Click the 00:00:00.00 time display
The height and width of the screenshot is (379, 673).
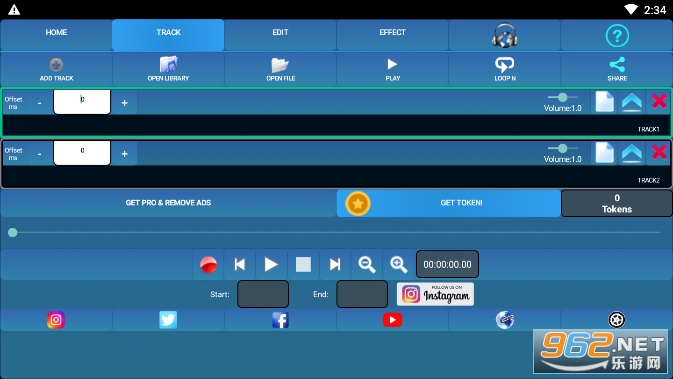coord(447,264)
